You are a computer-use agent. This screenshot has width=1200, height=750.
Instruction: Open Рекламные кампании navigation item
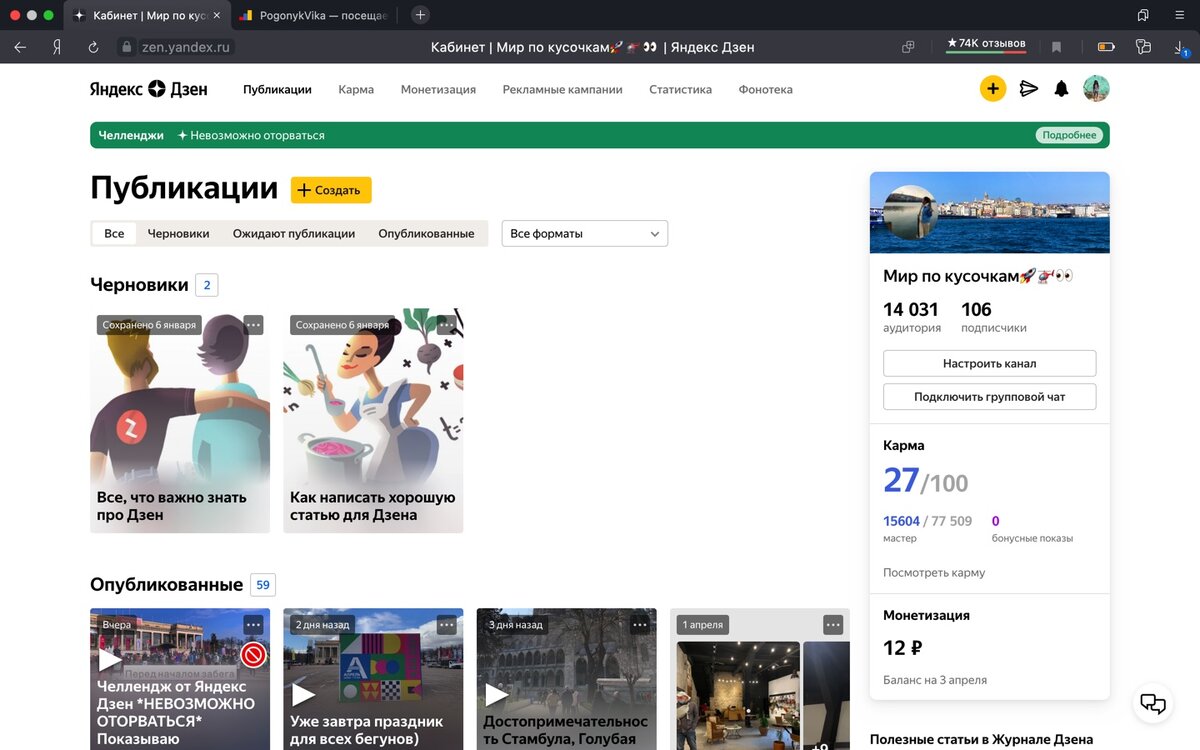562,89
